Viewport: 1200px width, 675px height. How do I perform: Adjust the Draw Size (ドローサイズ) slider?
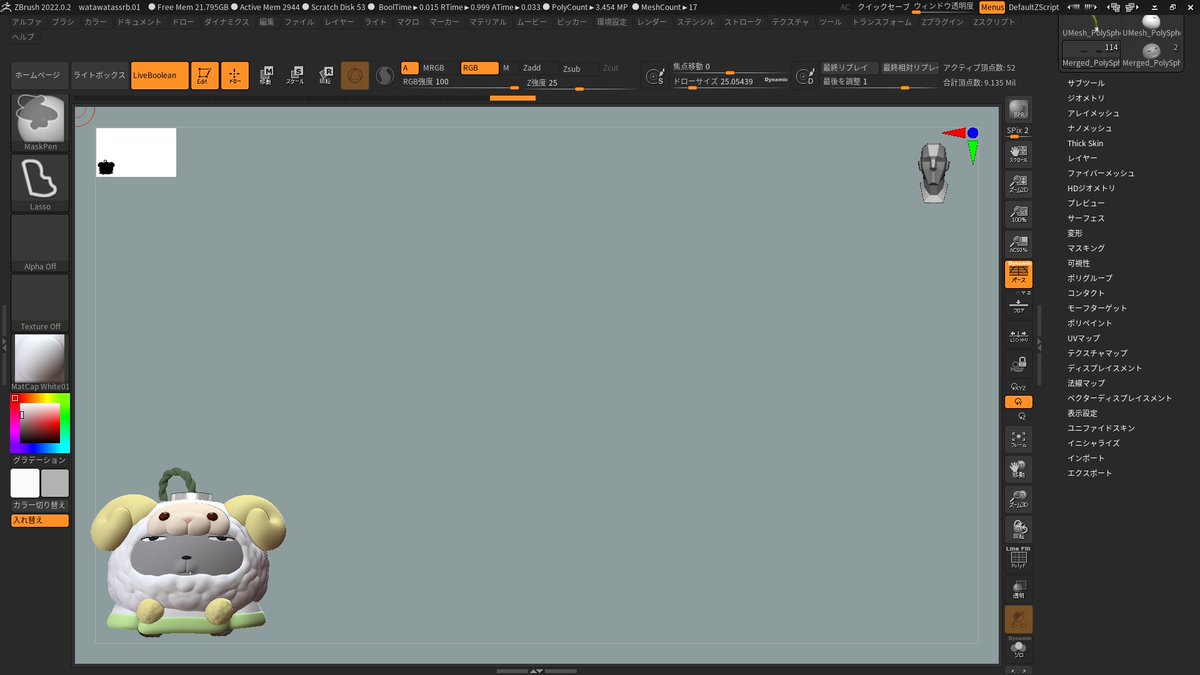click(x=731, y=82)
